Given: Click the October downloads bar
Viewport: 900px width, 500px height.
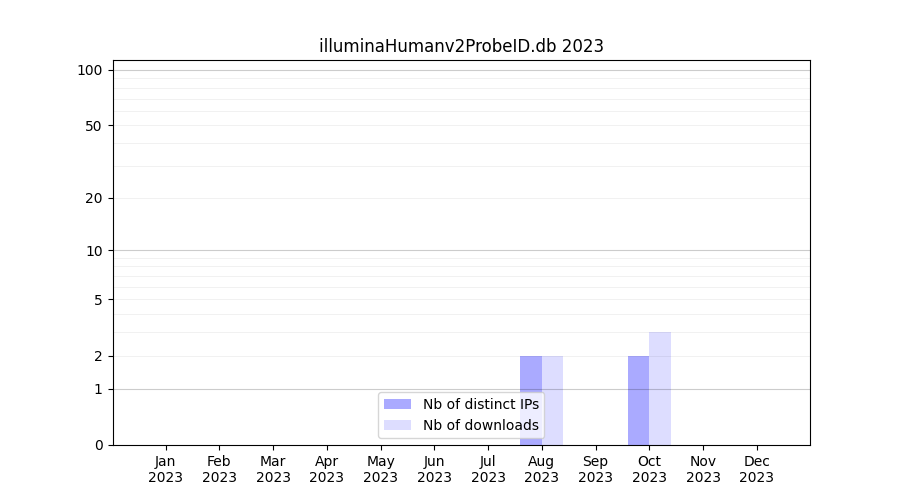Looking at the screenshot, I should tap(660, 388).
